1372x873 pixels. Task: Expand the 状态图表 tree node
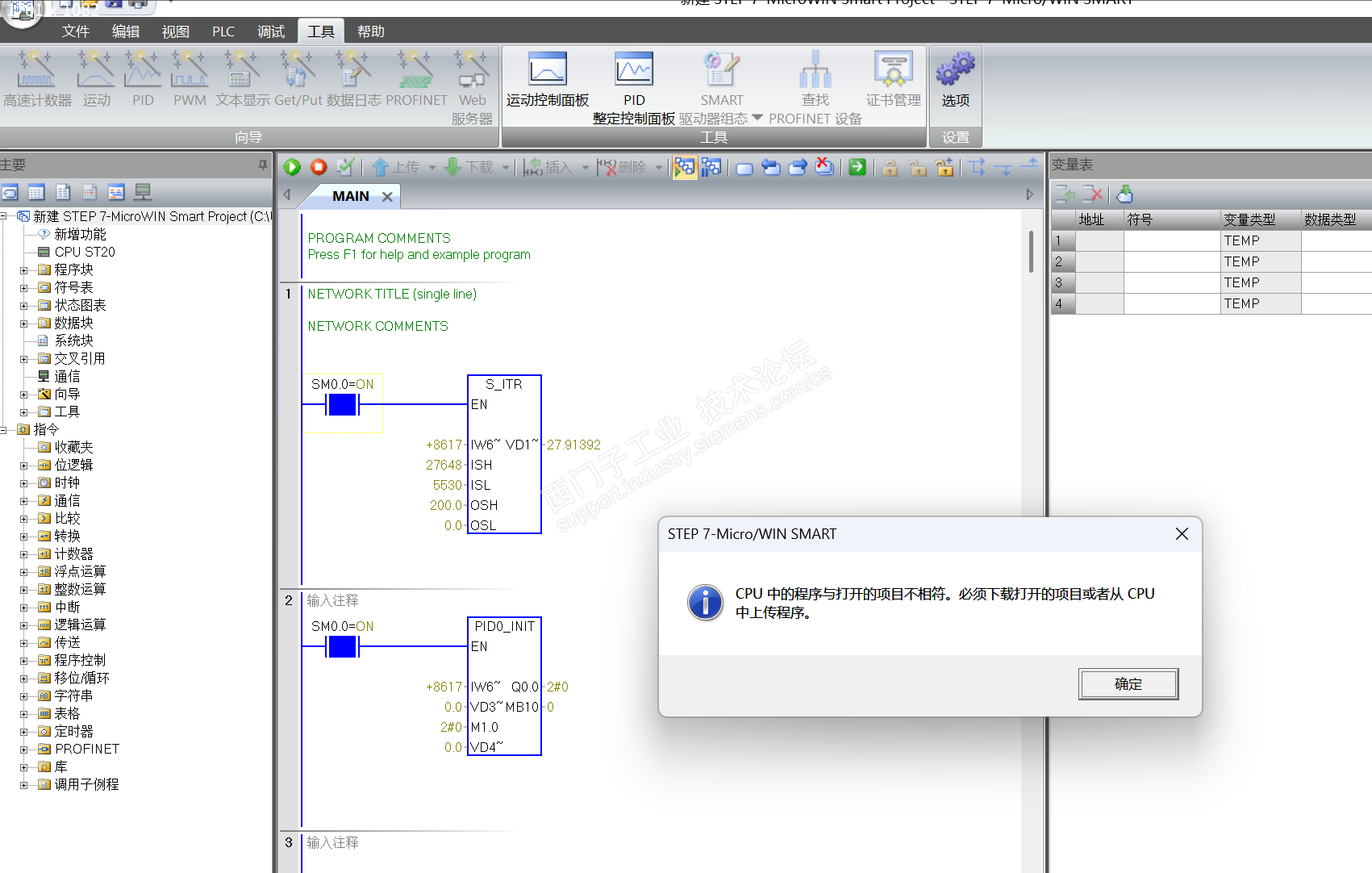pyautogui.click(x=24, y=306)
